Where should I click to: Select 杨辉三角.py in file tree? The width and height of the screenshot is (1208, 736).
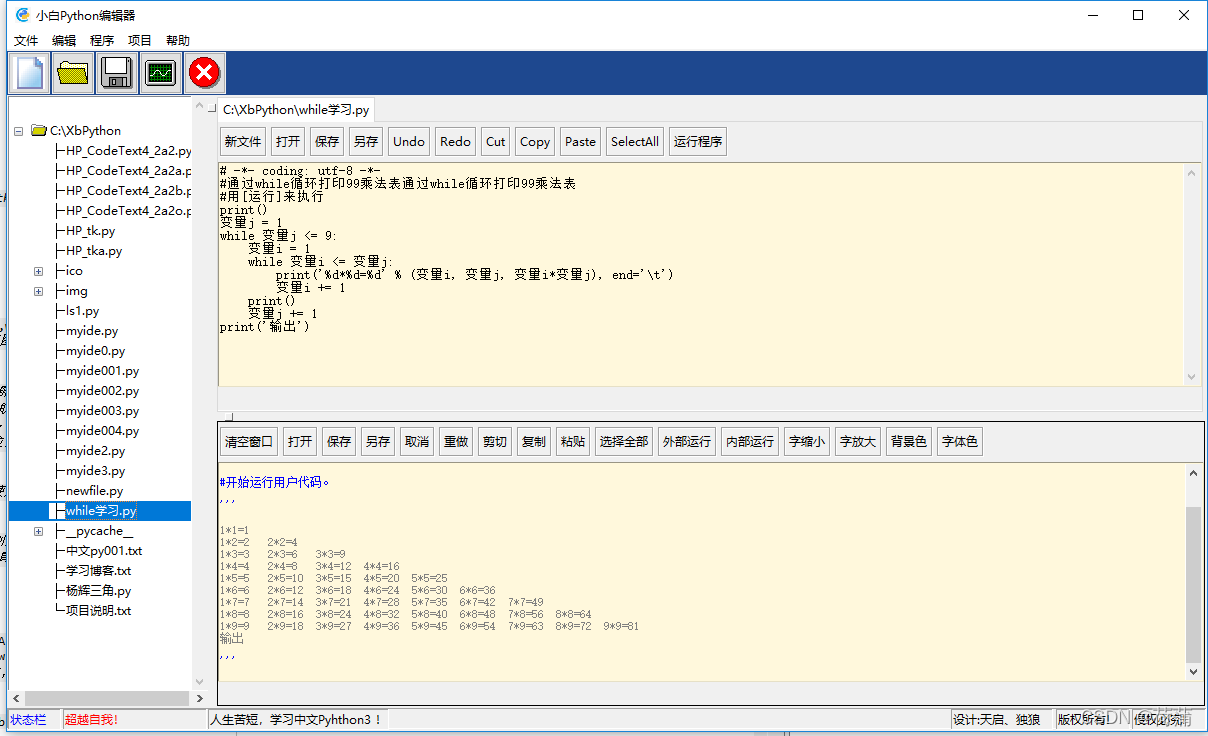click(99, 591)
